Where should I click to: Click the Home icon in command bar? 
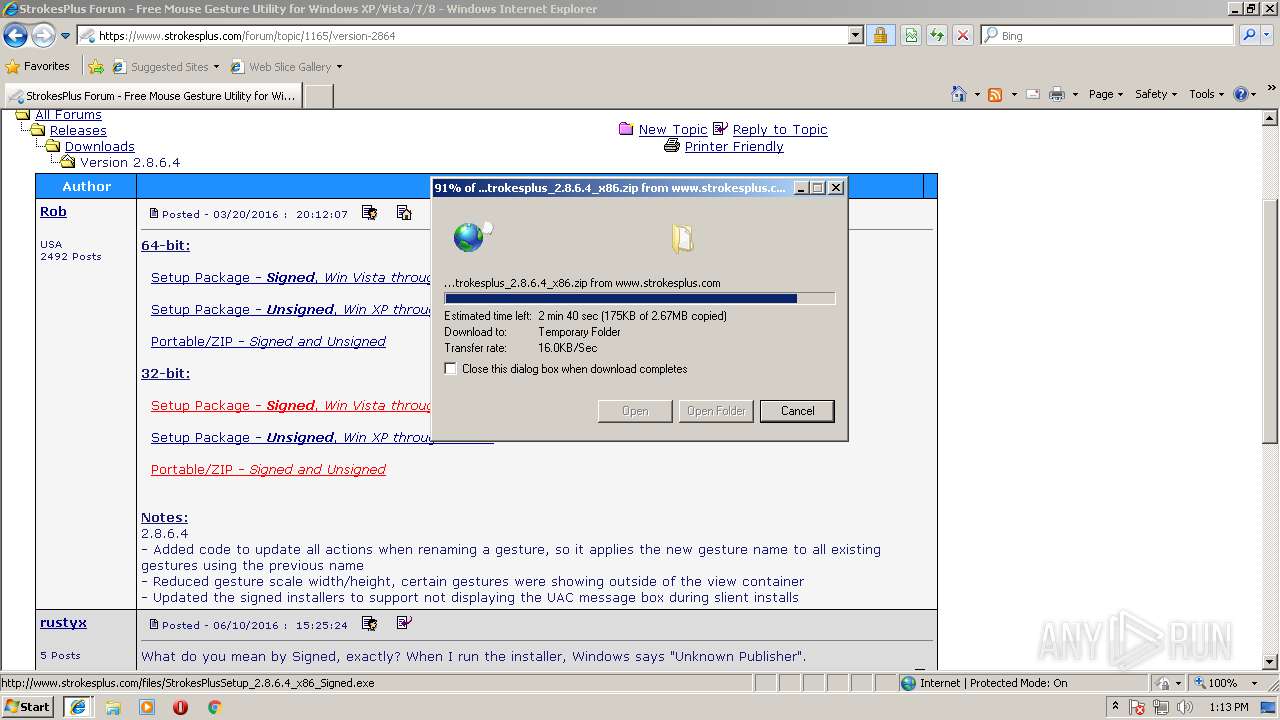(x=959, y=94)
